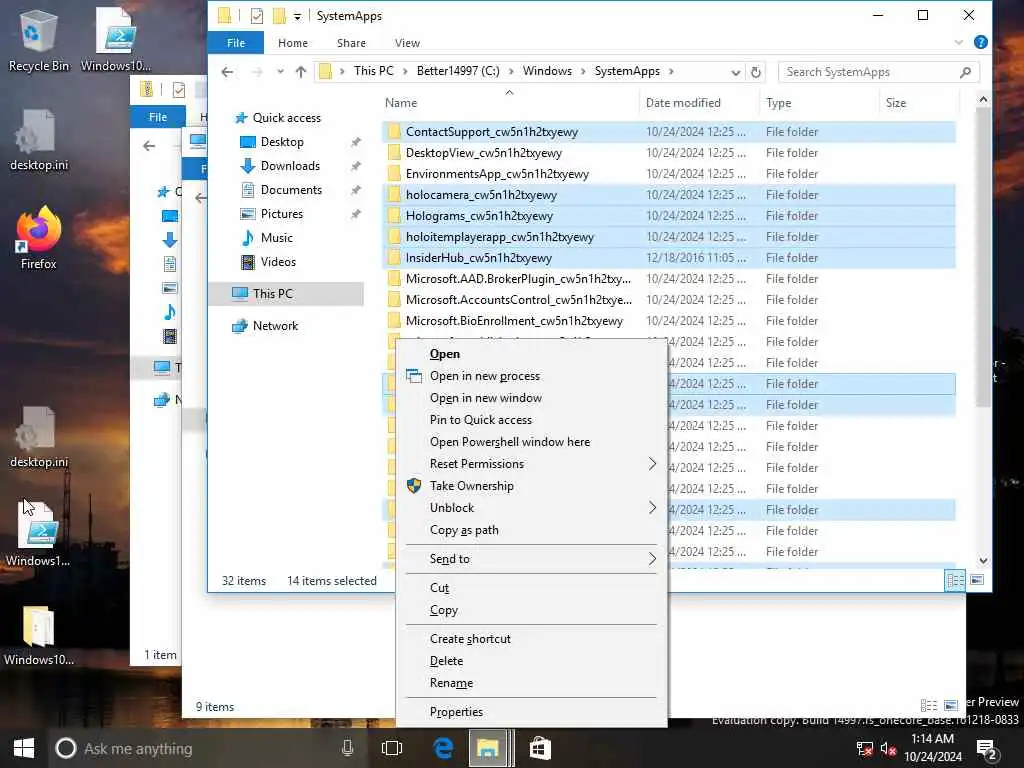1024x768 pixels.
Task: Open Videos in navigation pane
Action: [x=278, y=262]
